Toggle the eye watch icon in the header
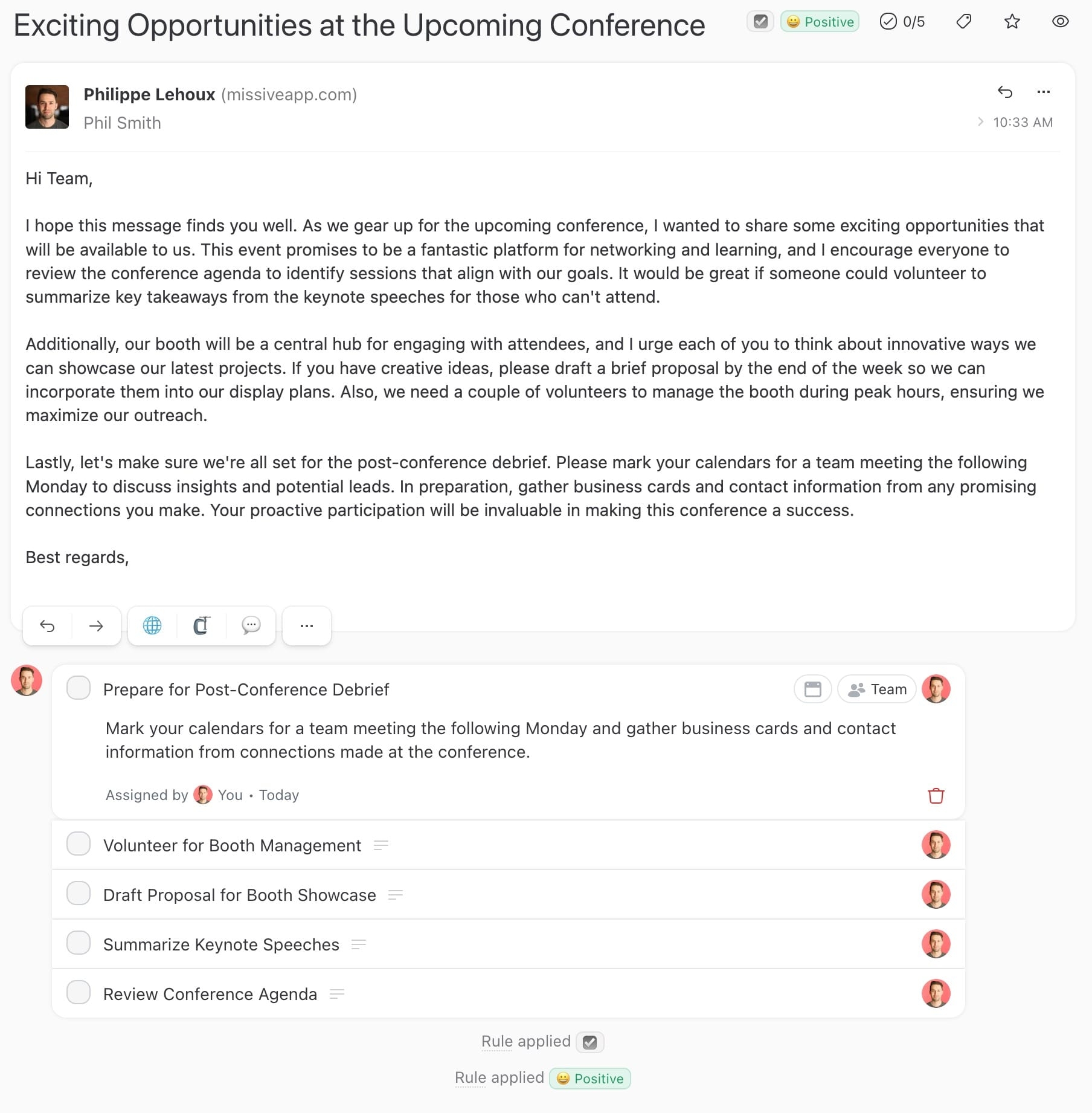This screenshot has height=1113, width=1092. click(x=1060, y=22)
